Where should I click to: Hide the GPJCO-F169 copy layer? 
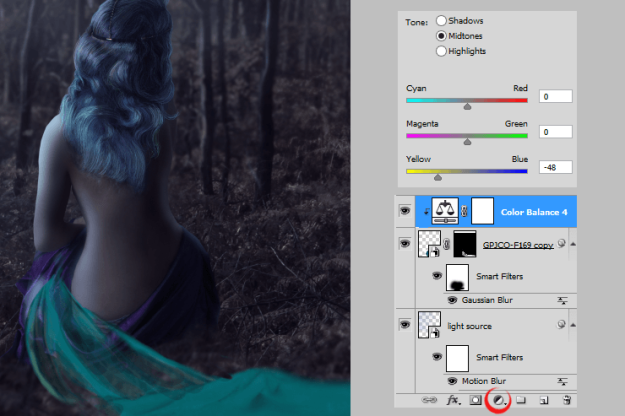[405, 243]
